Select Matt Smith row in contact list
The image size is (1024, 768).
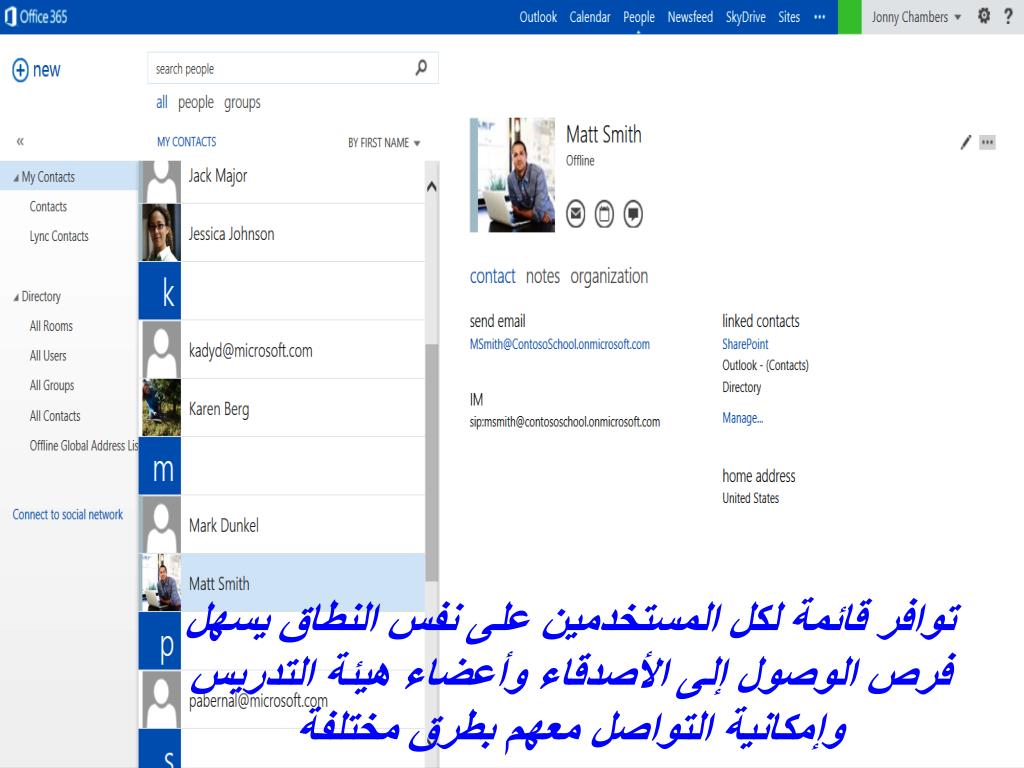(282, 583)
